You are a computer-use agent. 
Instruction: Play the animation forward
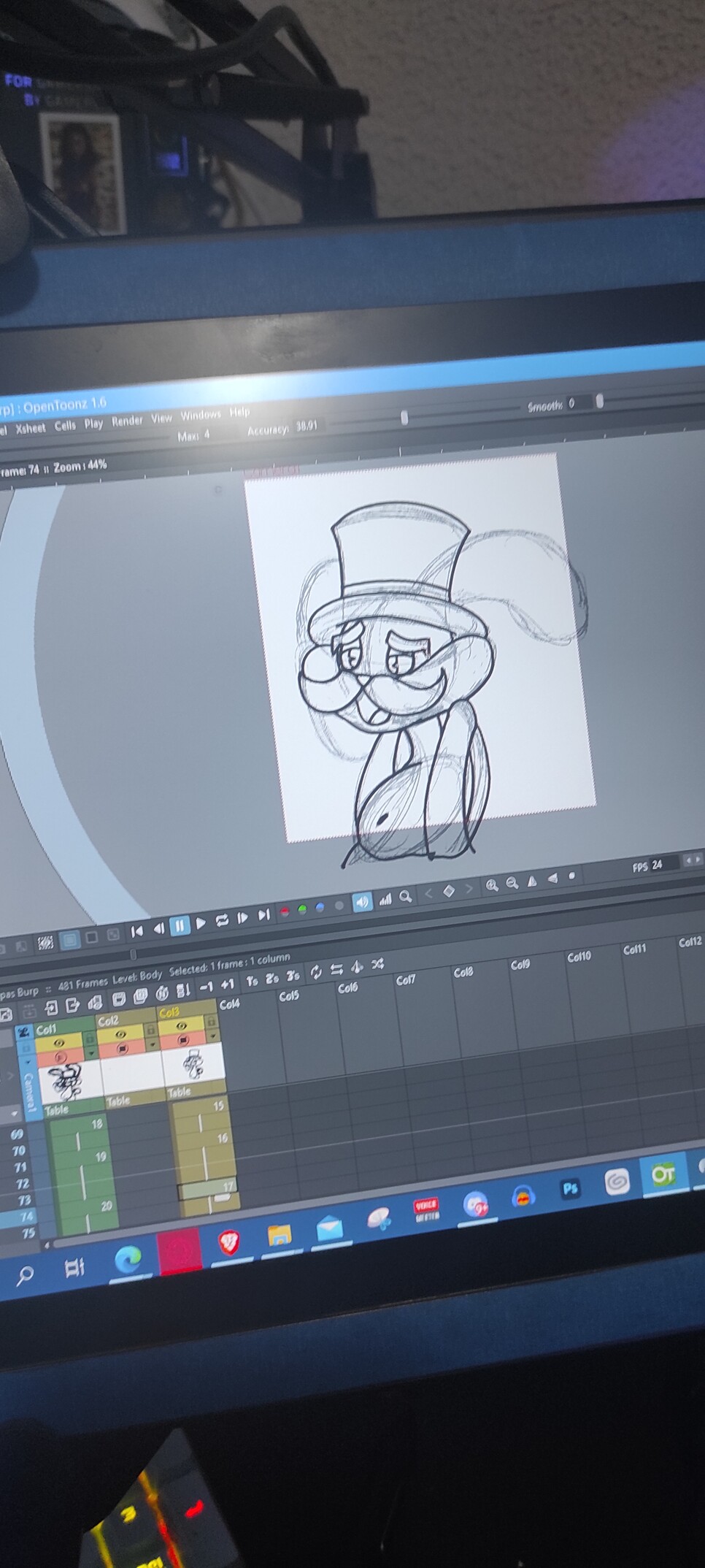click(x=201, y=923)
